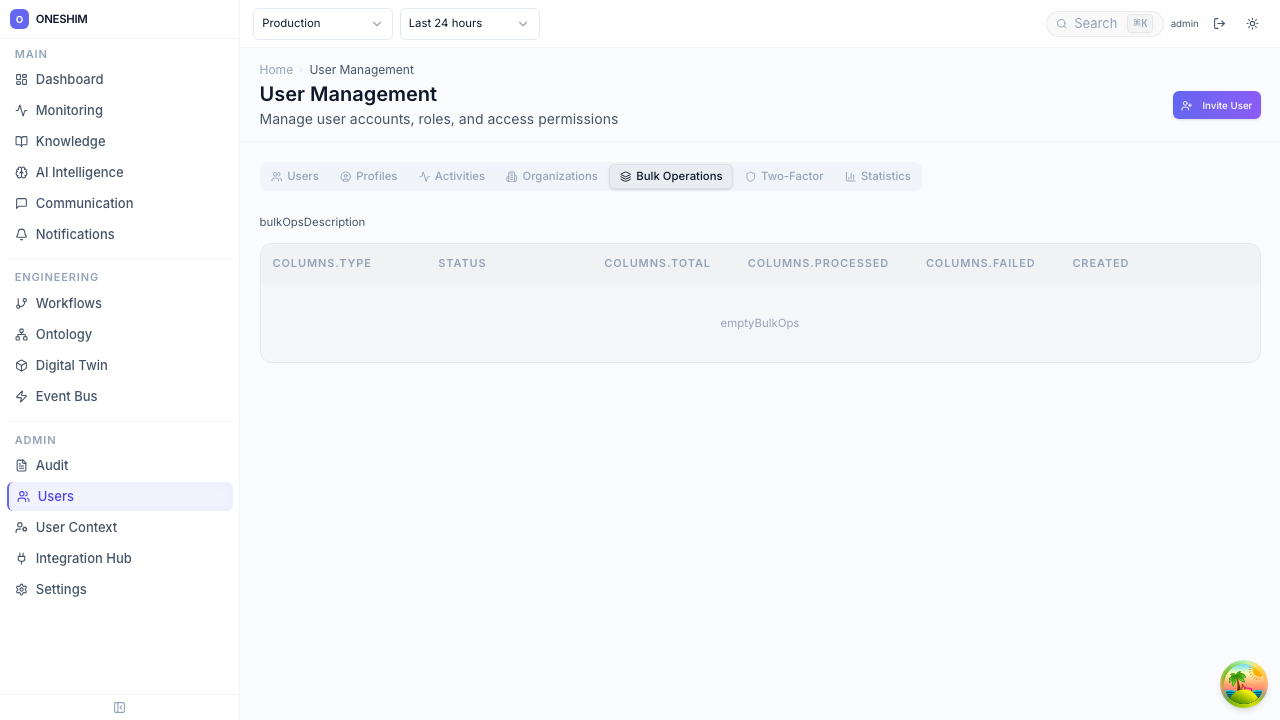This screenshot has height=720, width=1280.
Task: Go to Home via breadcrumb link
Action: point(276,69)
